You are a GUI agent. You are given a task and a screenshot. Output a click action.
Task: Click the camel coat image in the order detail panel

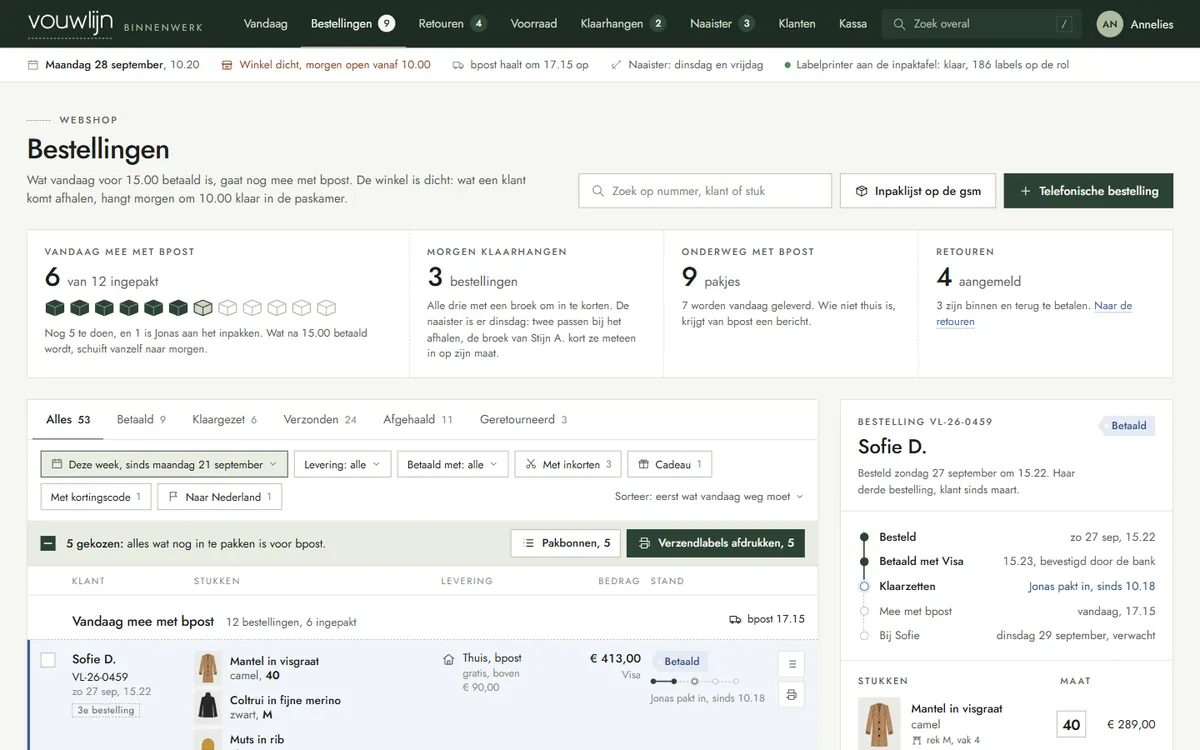click(877, 724)
